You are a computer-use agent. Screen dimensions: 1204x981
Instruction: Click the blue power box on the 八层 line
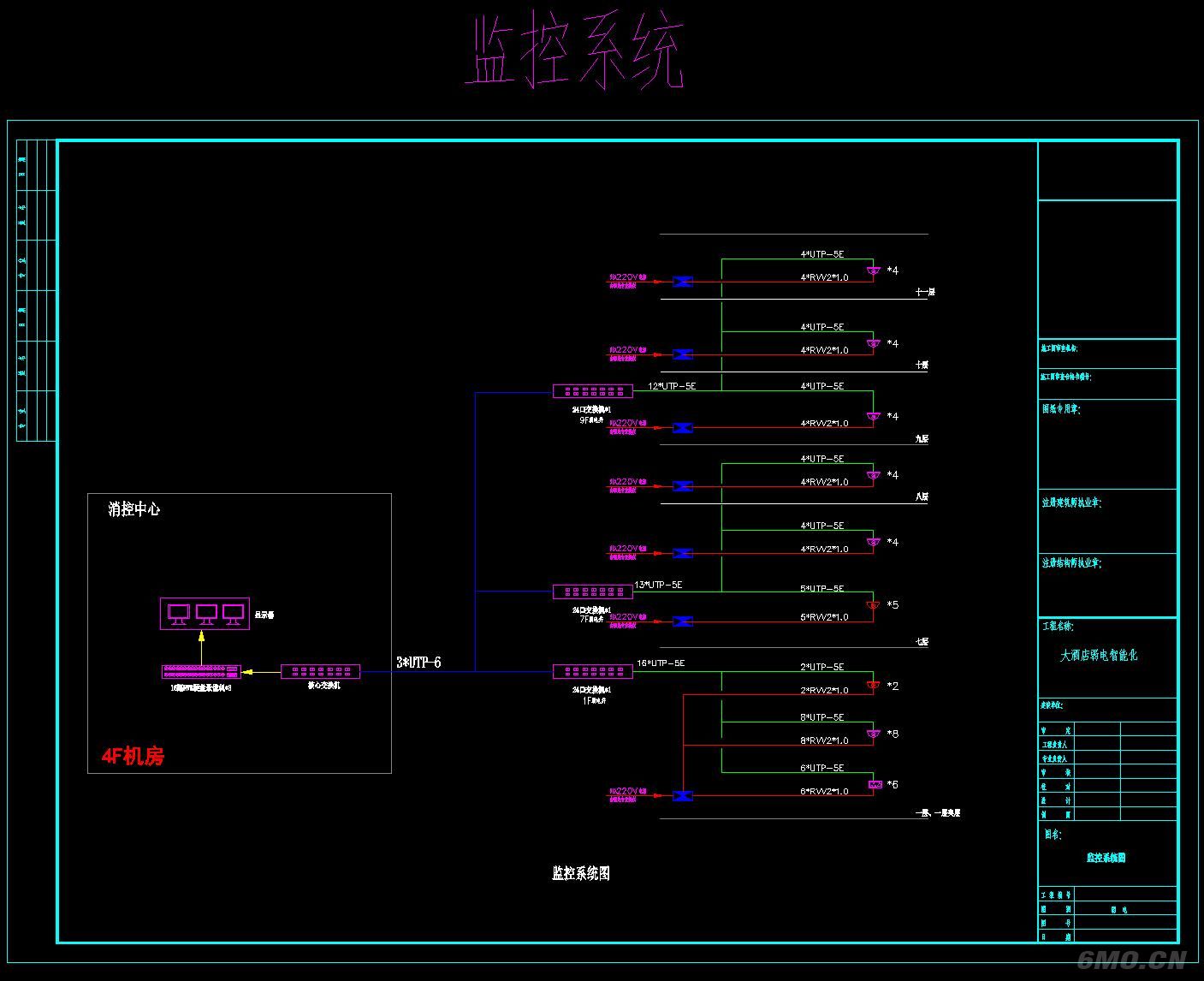pyautogui.click(x=682, y=486)
